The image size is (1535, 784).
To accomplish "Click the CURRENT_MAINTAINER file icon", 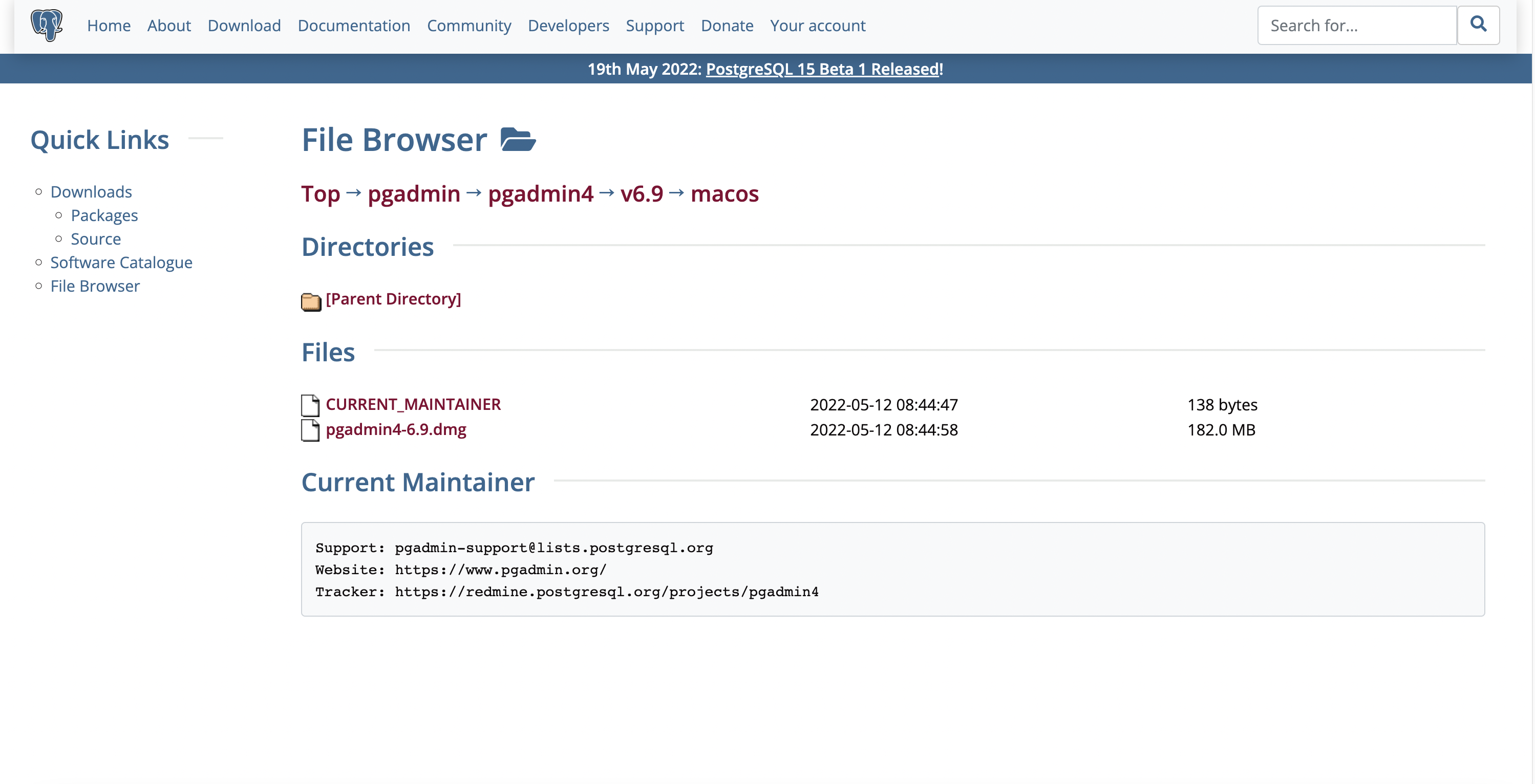I will click(x=310, y=405).
